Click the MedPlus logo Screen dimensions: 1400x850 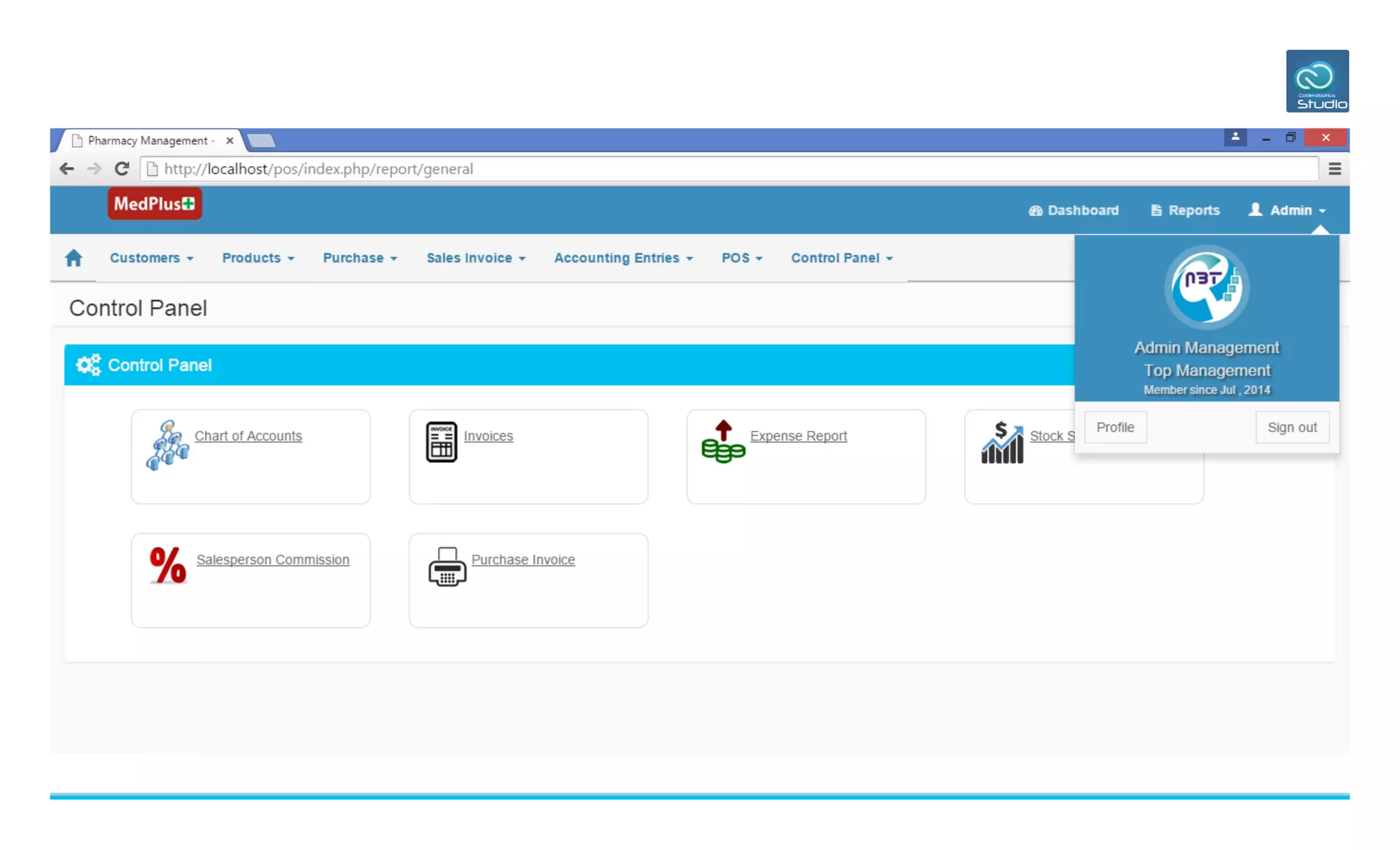(154, 204)
